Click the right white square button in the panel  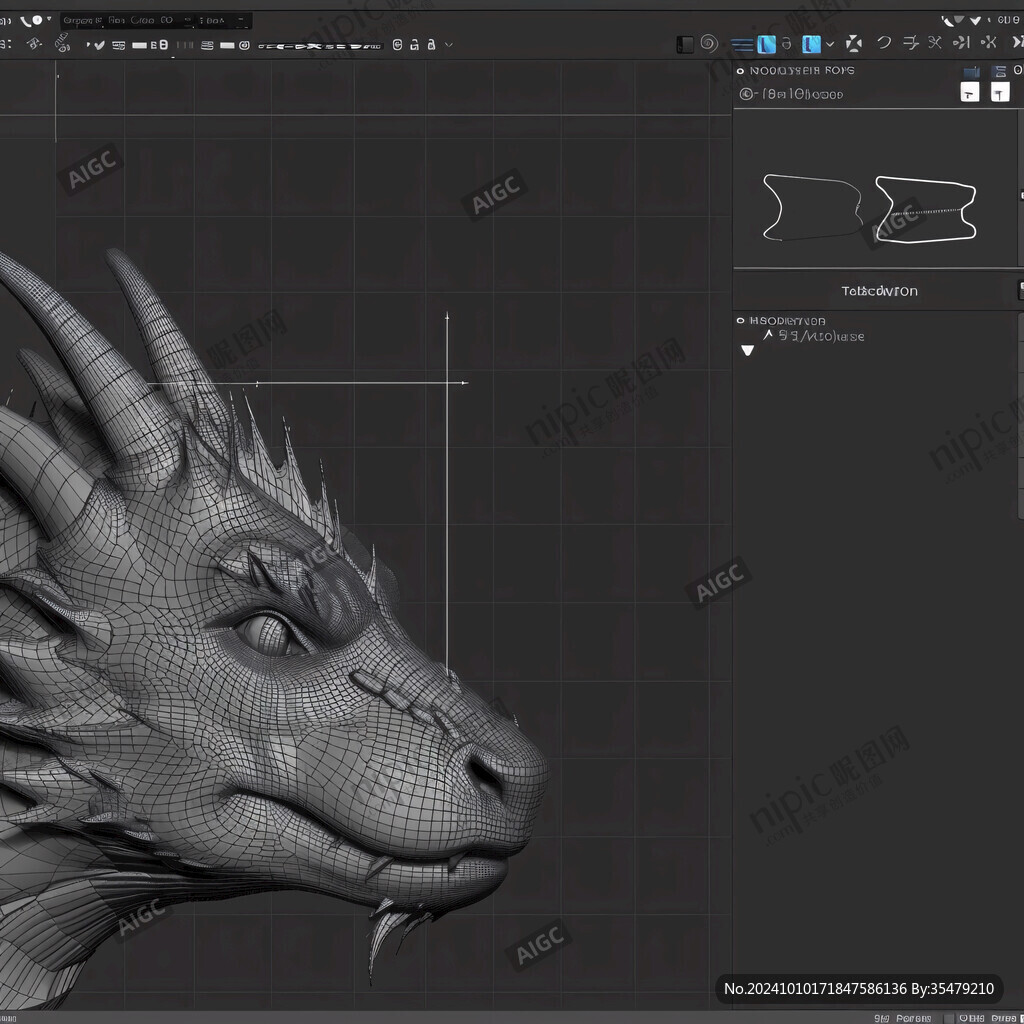click(x=1000, y=93)
